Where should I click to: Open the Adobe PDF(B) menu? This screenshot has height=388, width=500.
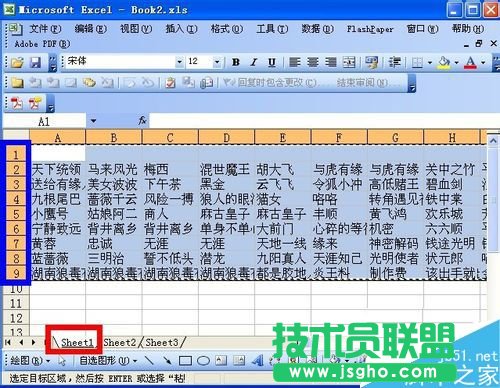pos(42,44)
